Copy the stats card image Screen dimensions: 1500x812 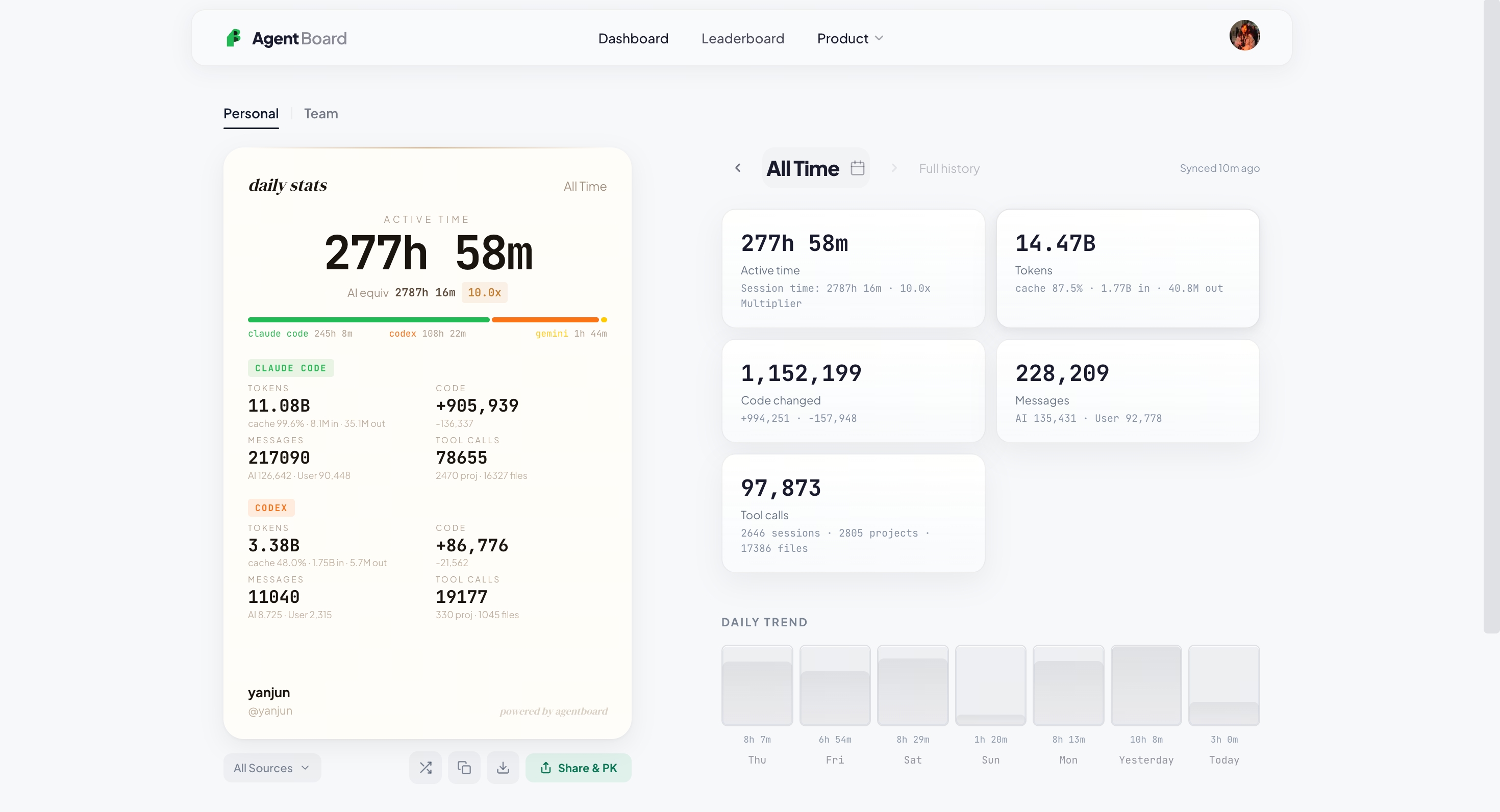tap(464, 768)
